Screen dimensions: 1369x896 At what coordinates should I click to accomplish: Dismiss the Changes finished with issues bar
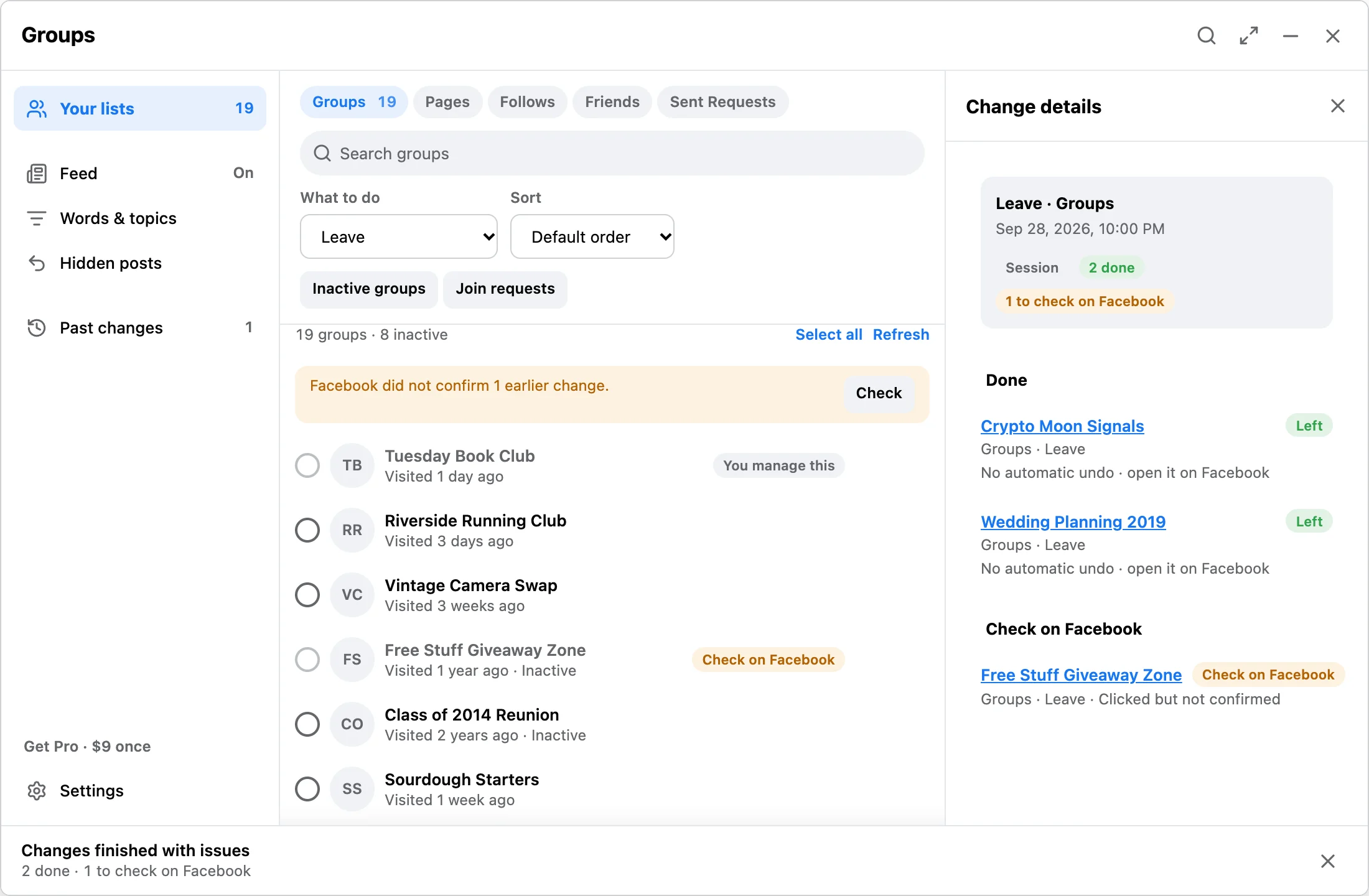(1328, 861)
